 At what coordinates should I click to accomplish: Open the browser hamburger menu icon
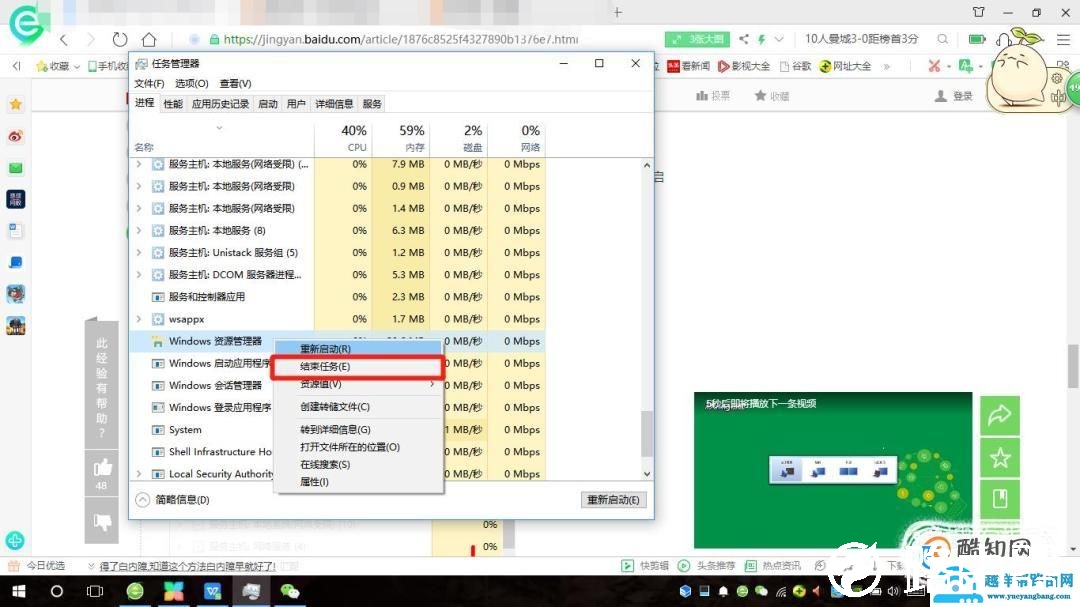1063,39
